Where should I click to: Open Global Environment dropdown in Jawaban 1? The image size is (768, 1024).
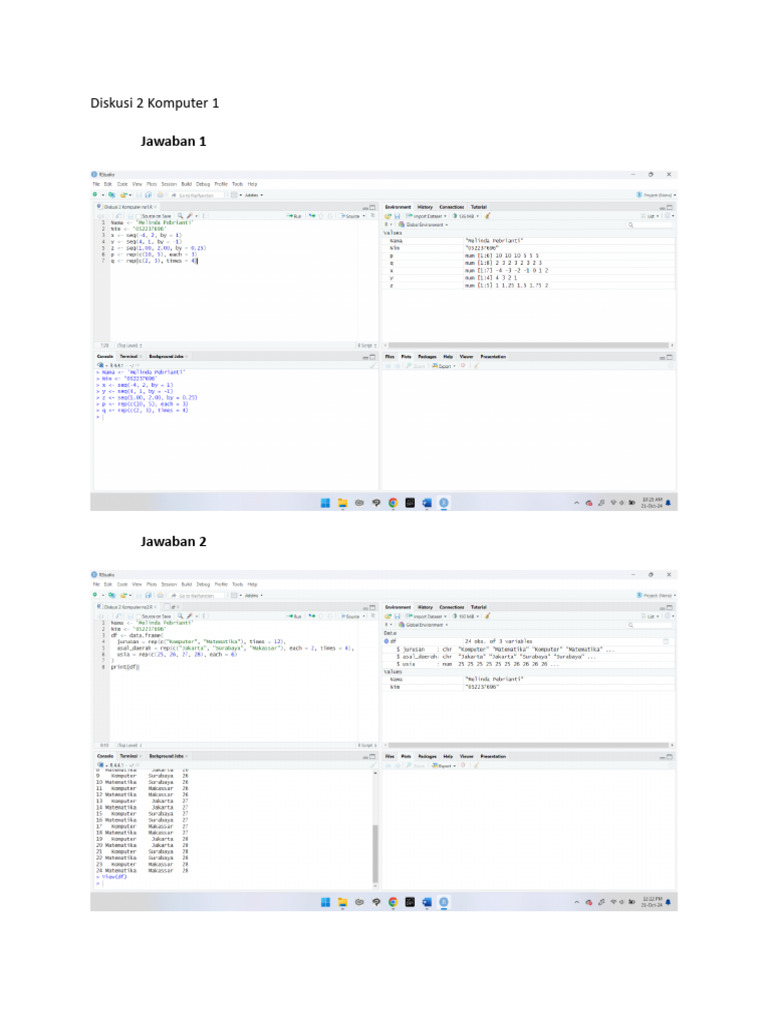pos(423,225)
